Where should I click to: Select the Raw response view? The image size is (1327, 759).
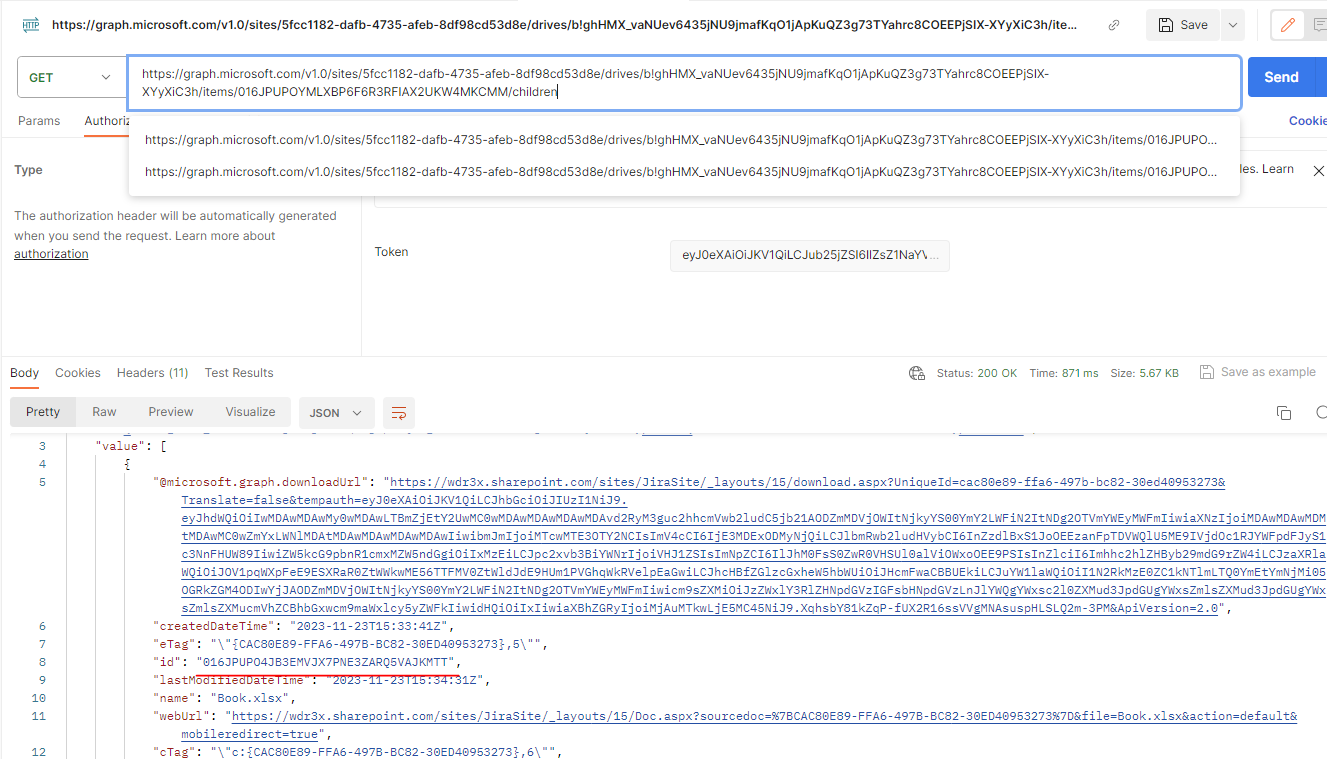point(103,411)
